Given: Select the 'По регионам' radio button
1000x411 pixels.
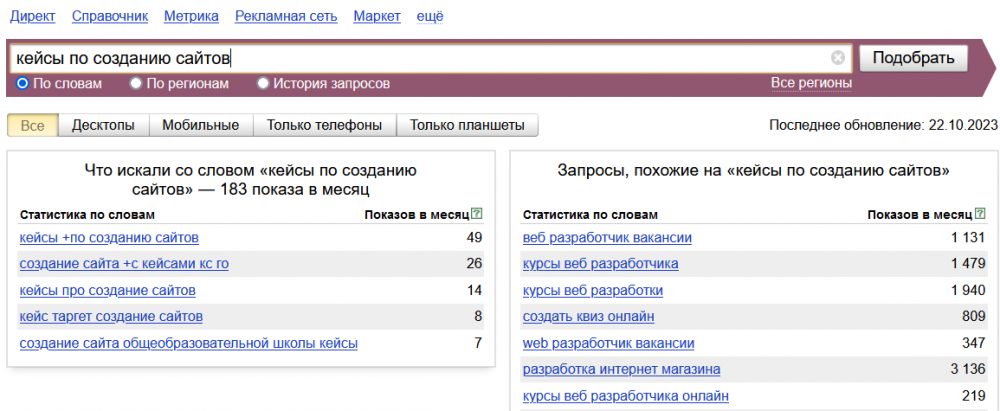Looking at the screenshot, I should (136, 84).
